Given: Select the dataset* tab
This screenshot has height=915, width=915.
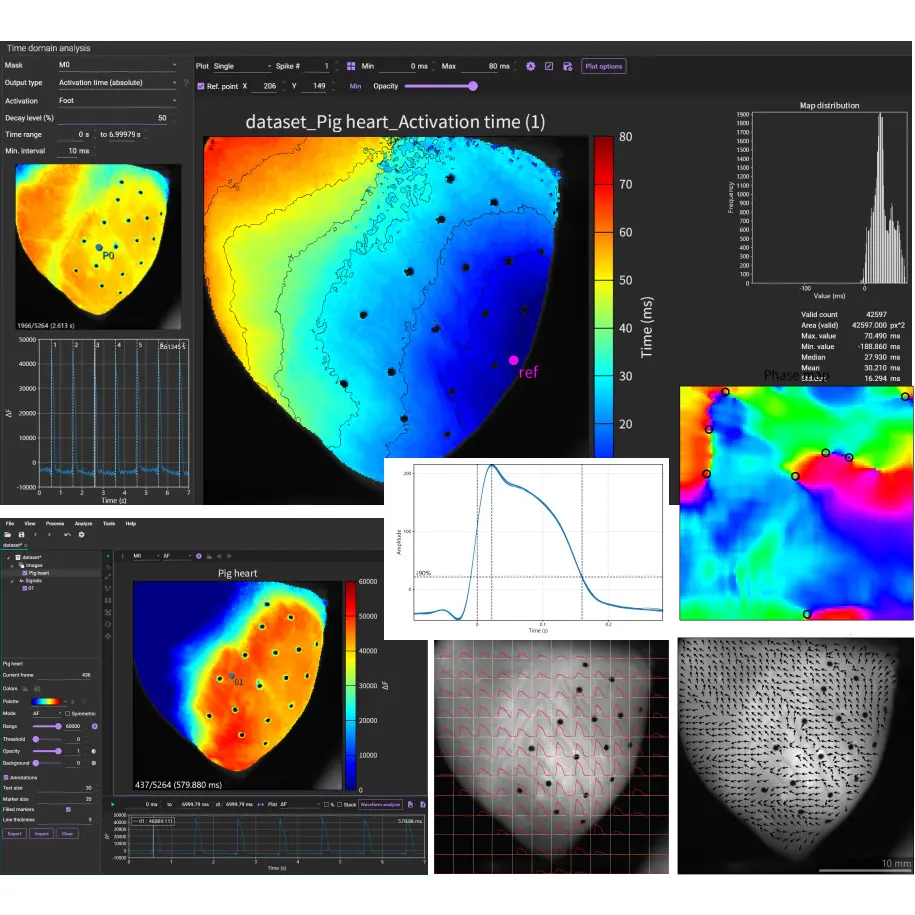Looking at the screenshot, I should point(12,545).
